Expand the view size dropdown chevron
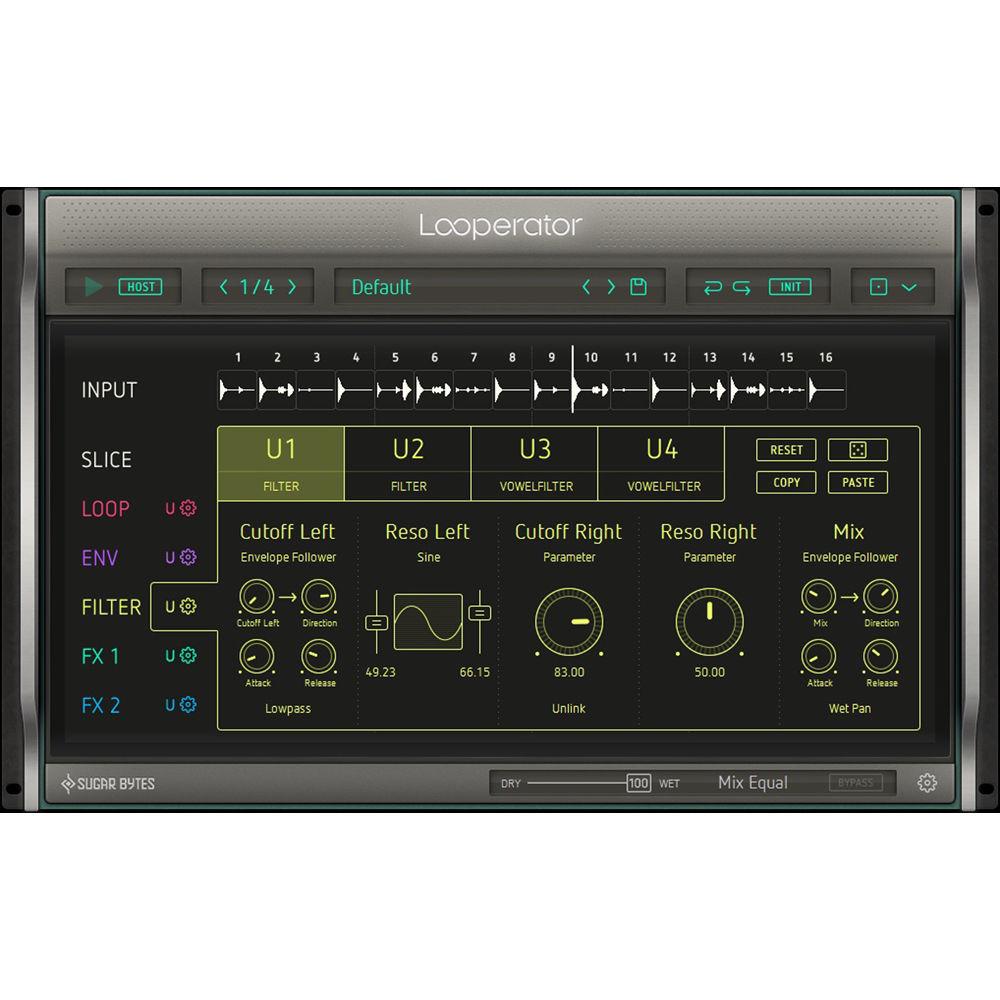The height and width of the screenshot is (1000, 1000). click(x=908, y=287)
